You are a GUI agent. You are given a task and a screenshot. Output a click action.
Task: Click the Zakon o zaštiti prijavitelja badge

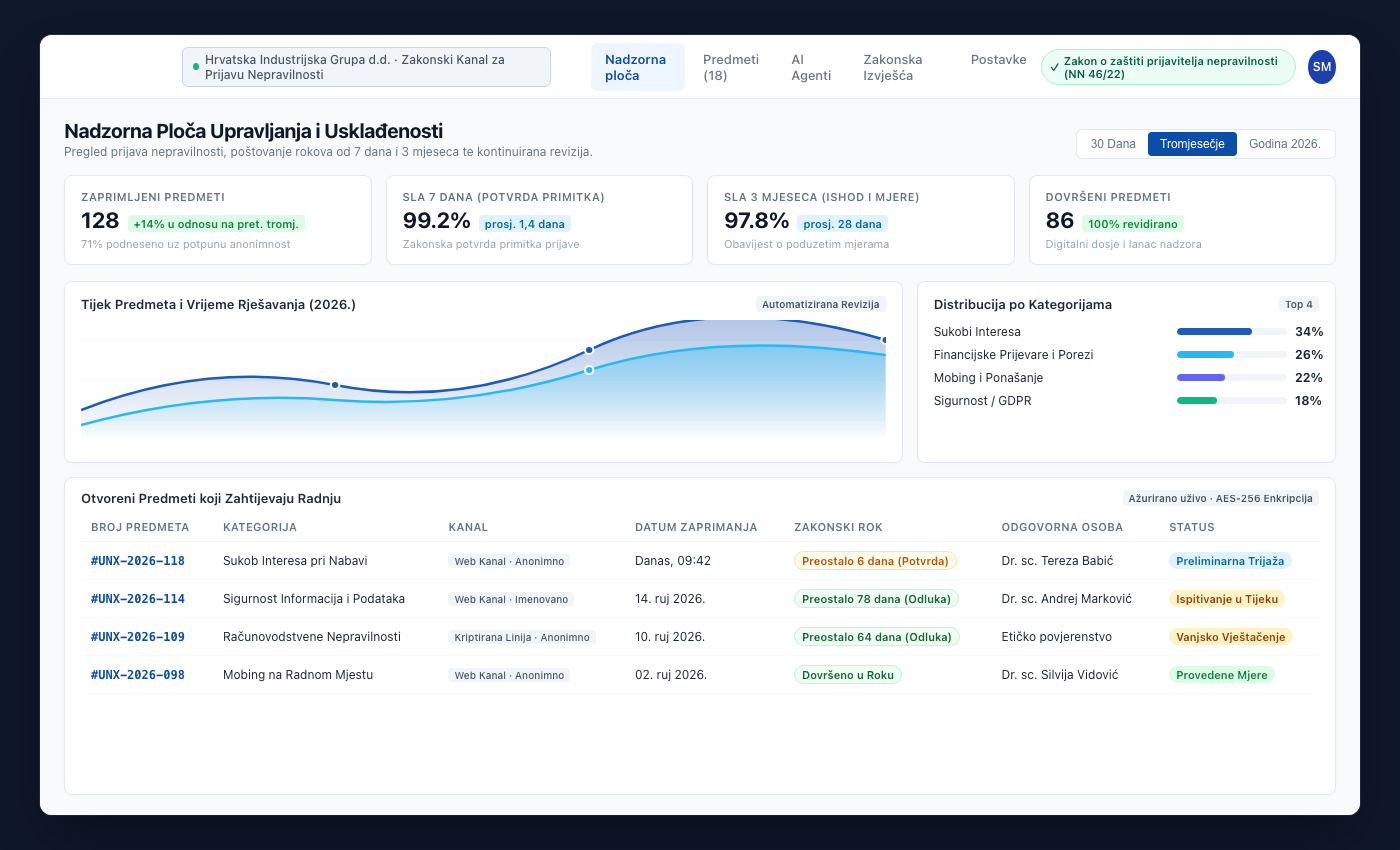[x=1168, y=67]
